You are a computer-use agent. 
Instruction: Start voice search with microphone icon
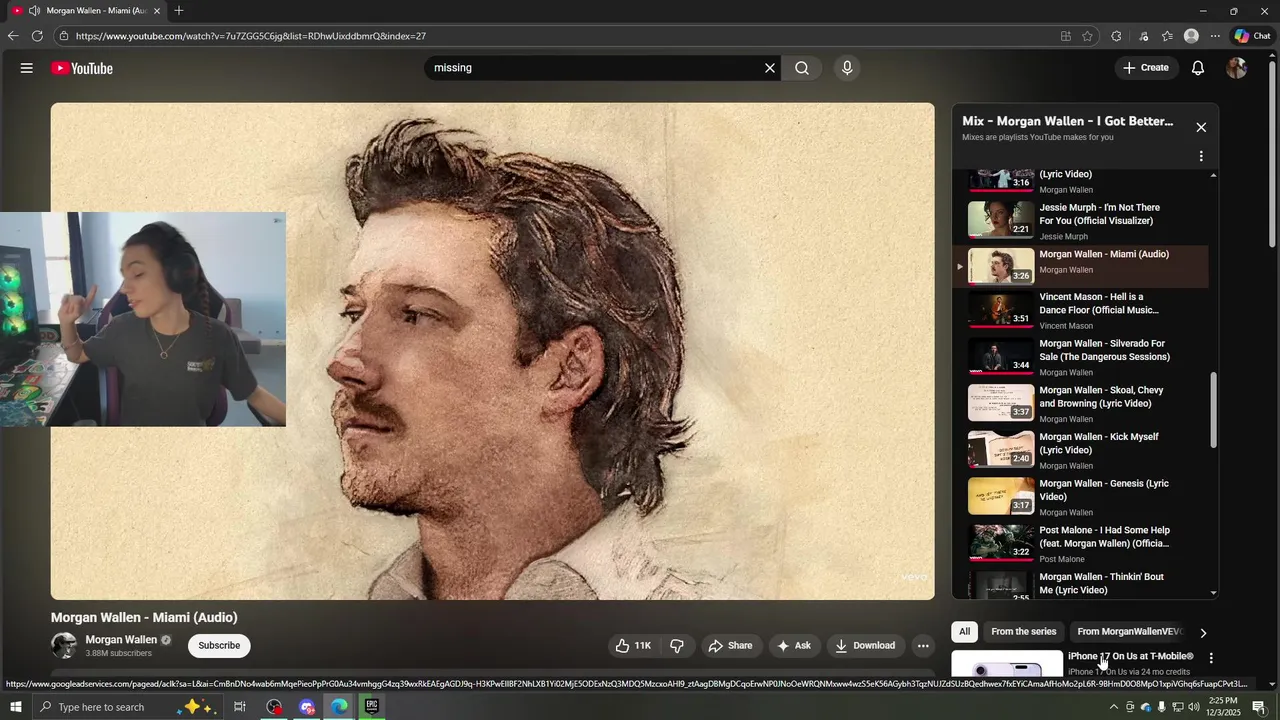847,68
